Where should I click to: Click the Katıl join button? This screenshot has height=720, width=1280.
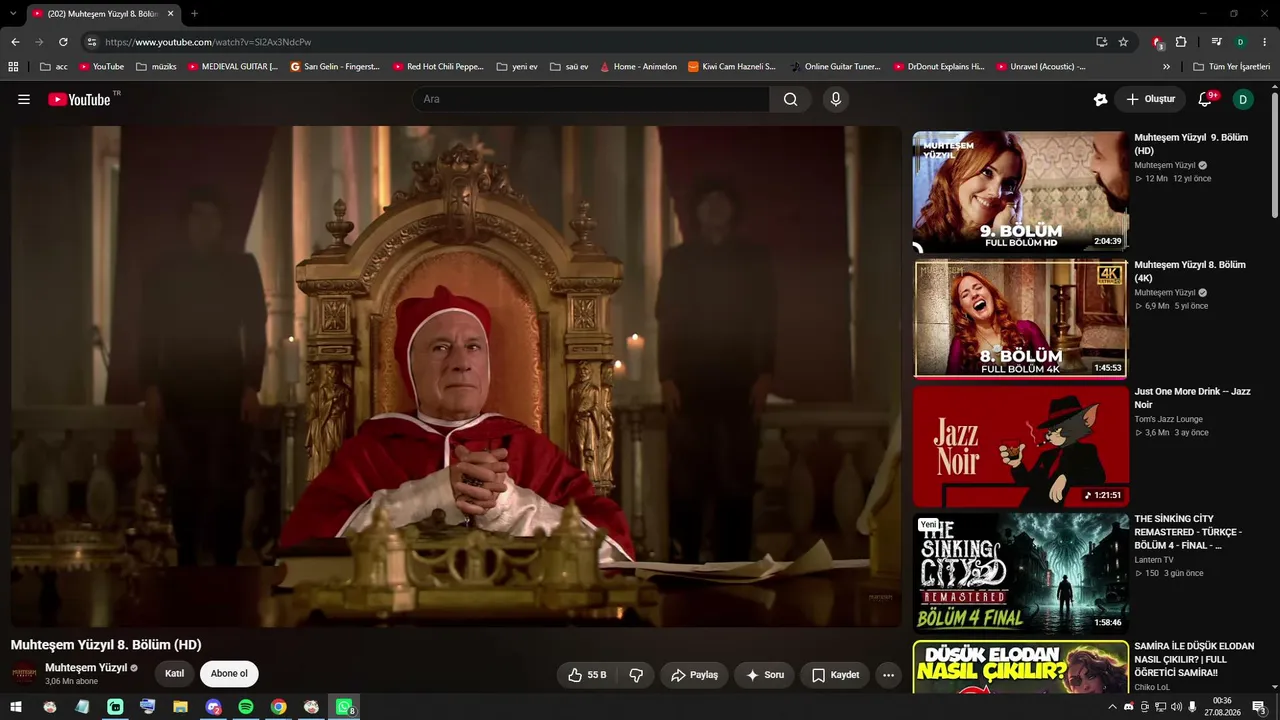(x=175, y=674)
